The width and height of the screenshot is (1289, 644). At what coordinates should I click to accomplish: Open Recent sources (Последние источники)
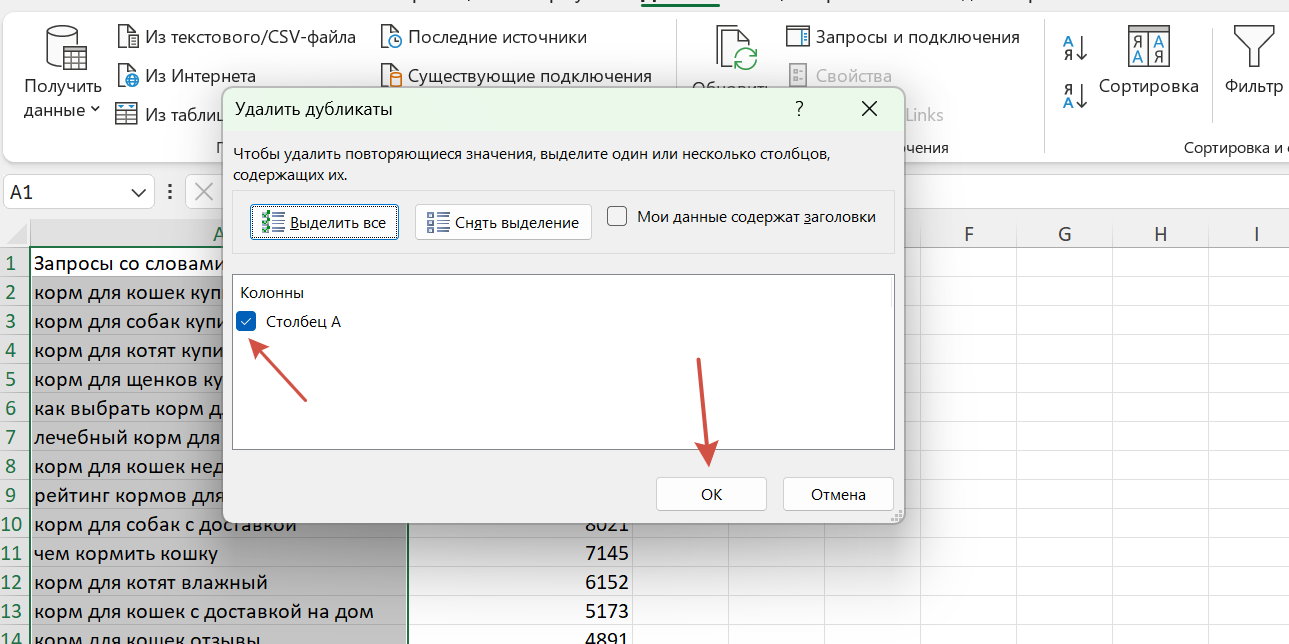coord(484,37)
